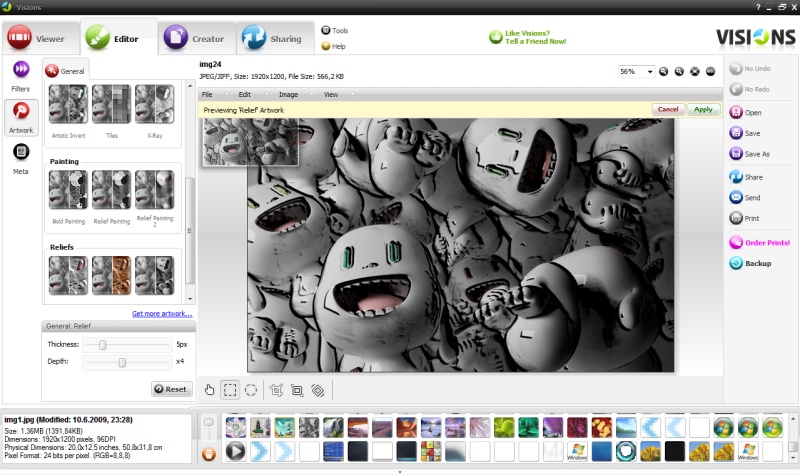The image size is (800, 475).
Task: Click the Save As icon
Action: tap(736, 154)
